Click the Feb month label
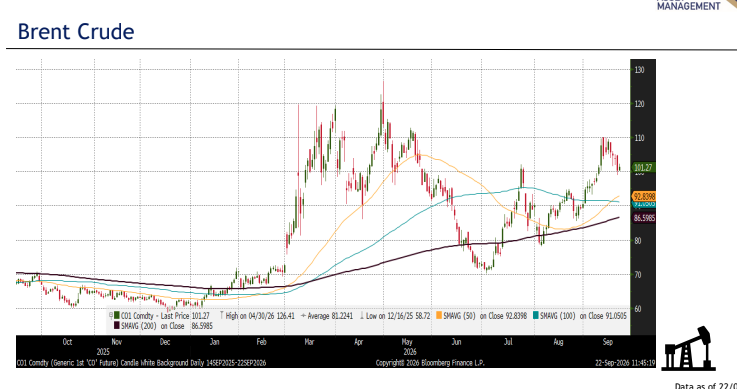The width and height of the screenshot is (737, 389). coord(262,342)
